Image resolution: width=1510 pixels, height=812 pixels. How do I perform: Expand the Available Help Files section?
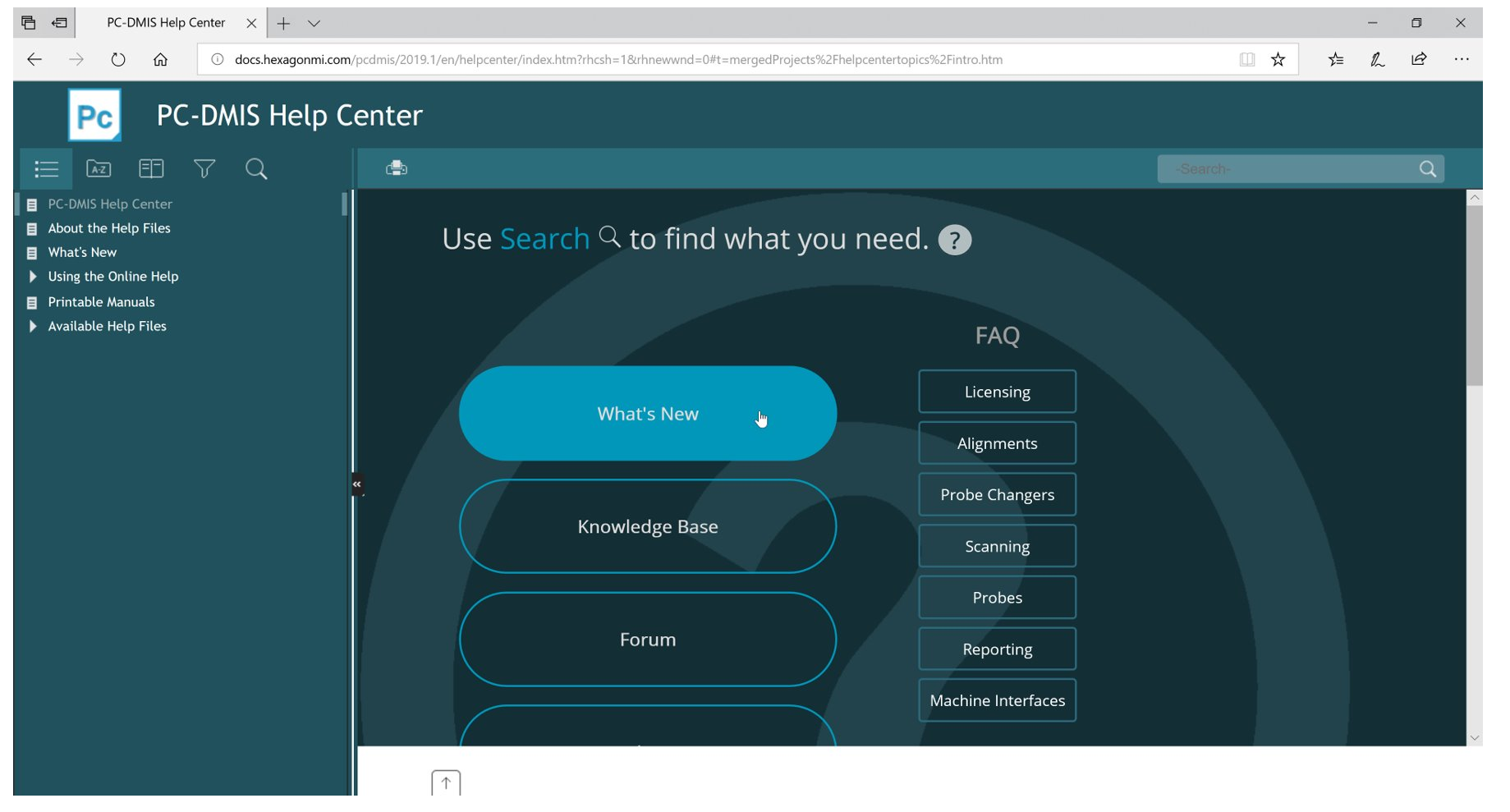point(33,326)
